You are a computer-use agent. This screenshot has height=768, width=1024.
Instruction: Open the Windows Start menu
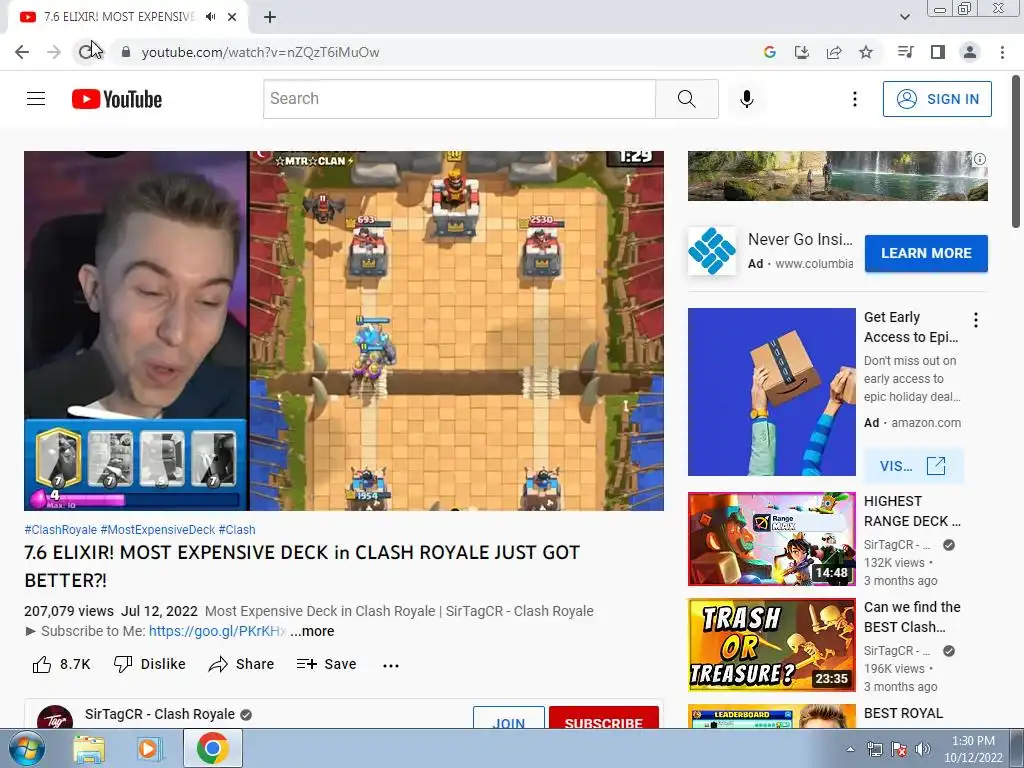(27, 748)
